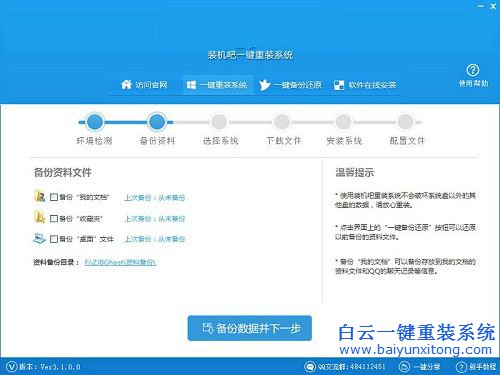Click the 温馨提示 heading
The width and height of the screenshot is (500, 375).
tap(354, 173)
